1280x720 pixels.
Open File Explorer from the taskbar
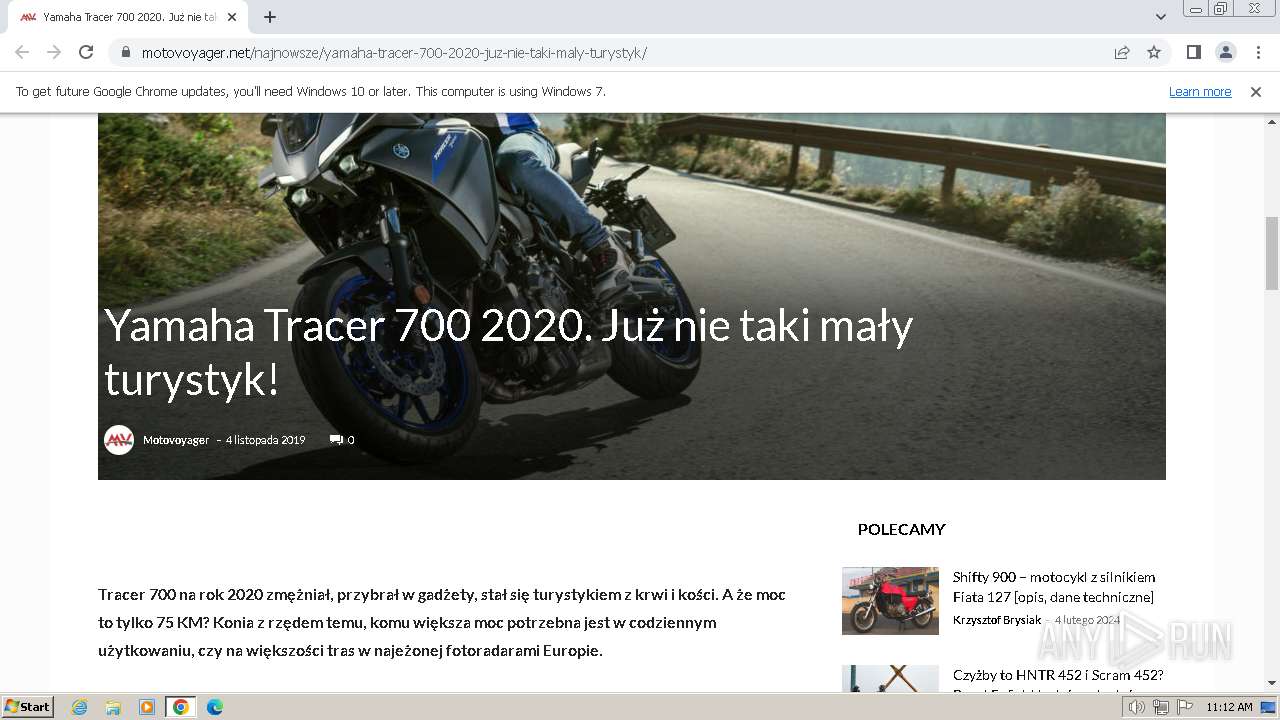pyautogui.click(x=113, y=707)
